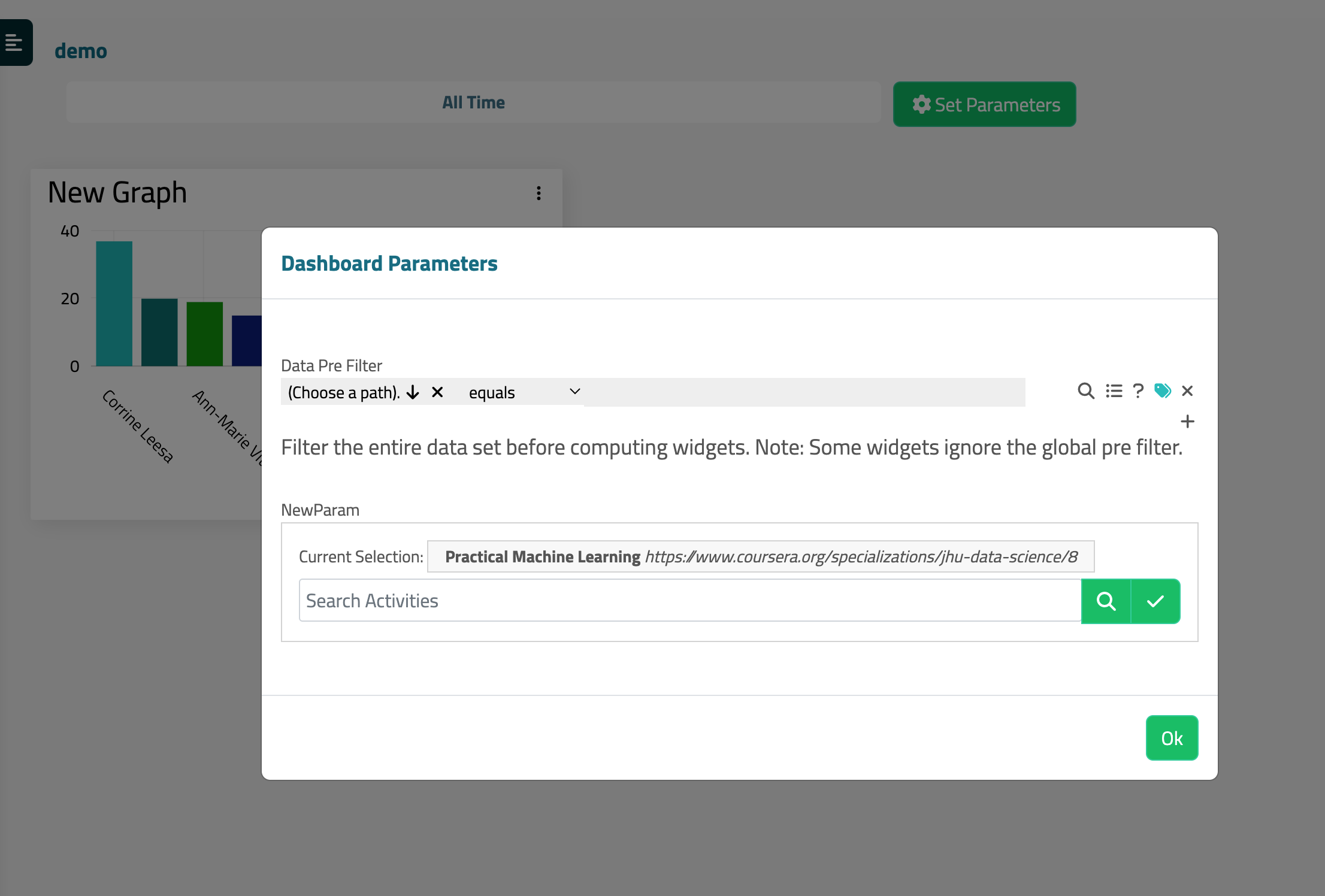Click the teal tag icon

tap(1162, 391)
